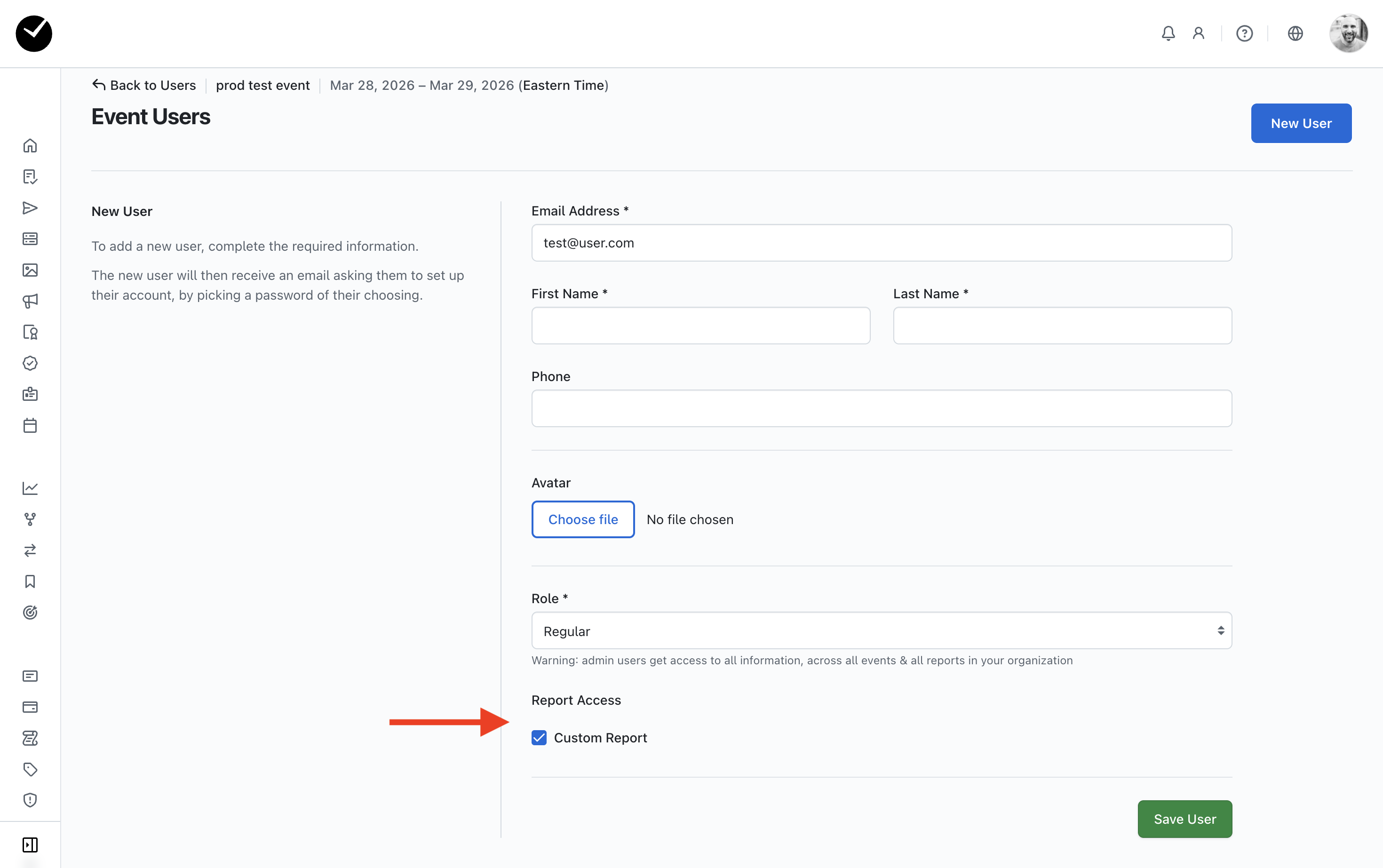
Task: Open the help question mark icon
Action: [1244, 33]
